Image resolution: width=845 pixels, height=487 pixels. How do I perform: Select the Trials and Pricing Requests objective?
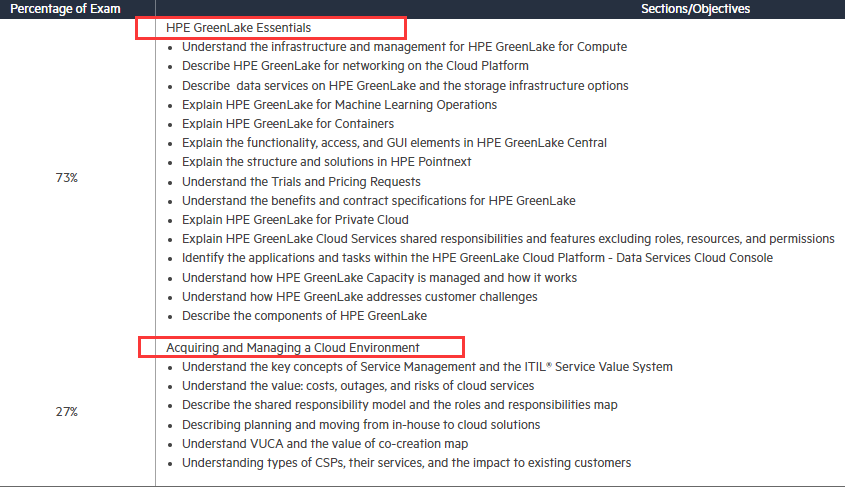tap(301, 182)
